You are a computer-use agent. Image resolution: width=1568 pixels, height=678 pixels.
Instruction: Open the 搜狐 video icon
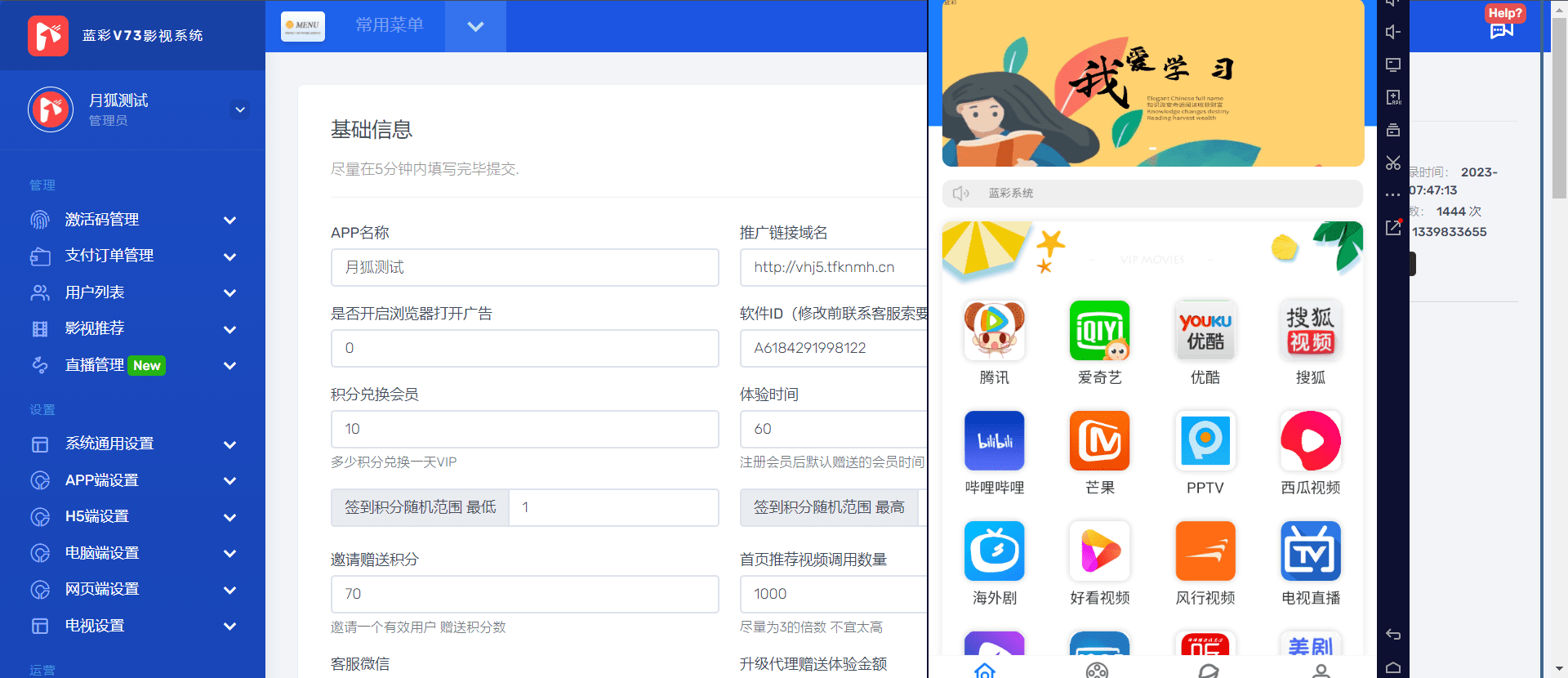point(1310,331)
